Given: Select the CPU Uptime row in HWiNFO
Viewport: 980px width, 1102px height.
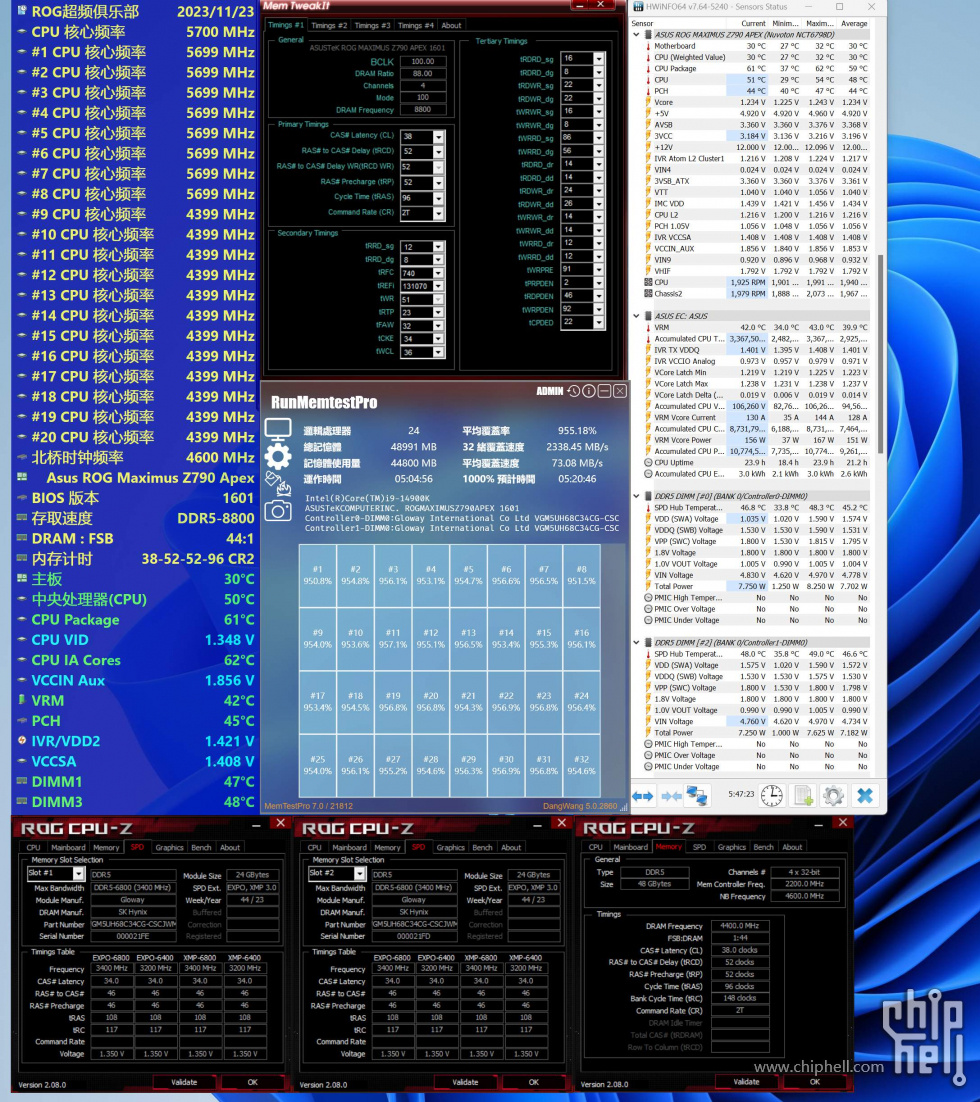Looking at the screenshot, I should (x=756, y=462).
